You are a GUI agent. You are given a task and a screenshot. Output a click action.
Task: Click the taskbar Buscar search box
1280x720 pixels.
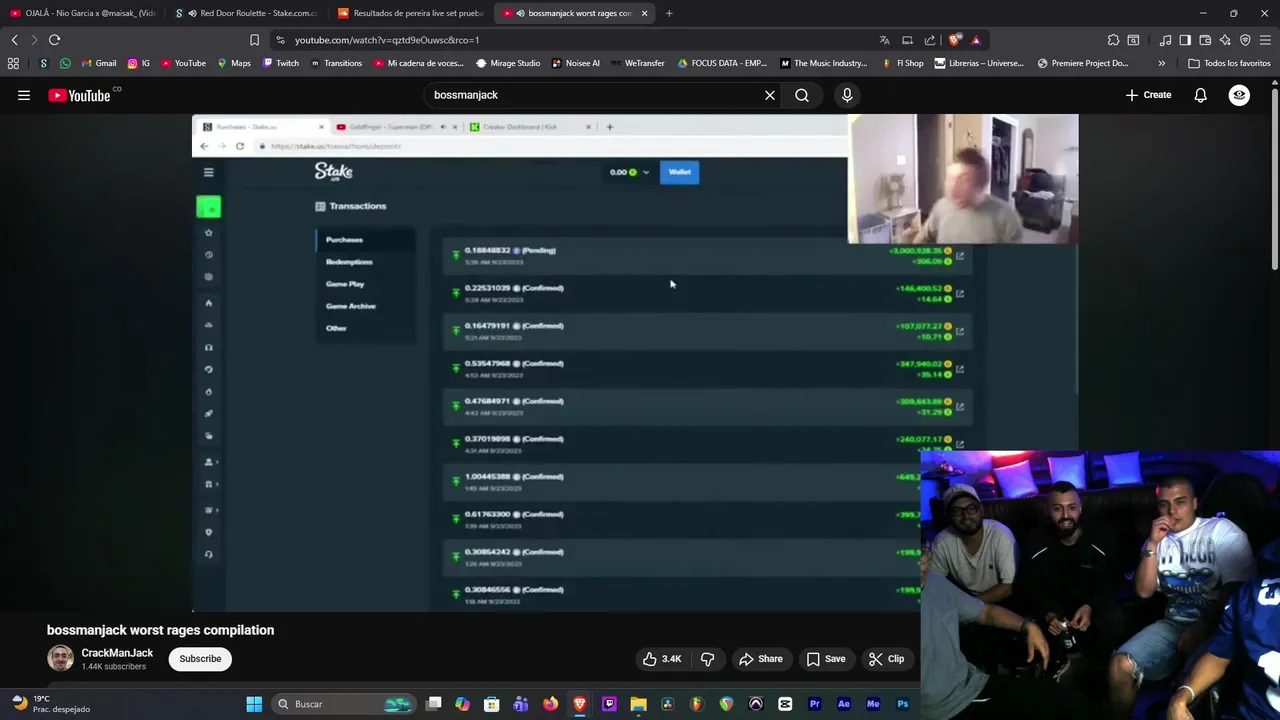pos(344,704)
